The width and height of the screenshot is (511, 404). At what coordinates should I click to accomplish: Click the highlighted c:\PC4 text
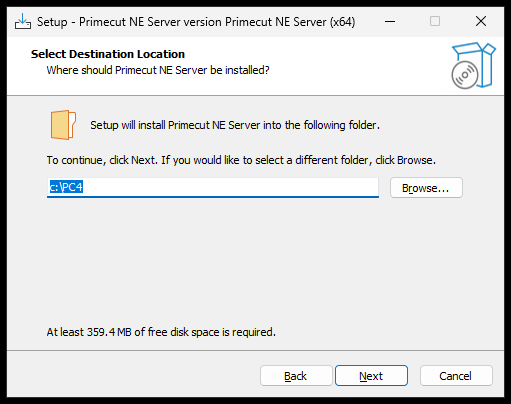(x=66, y=187)
